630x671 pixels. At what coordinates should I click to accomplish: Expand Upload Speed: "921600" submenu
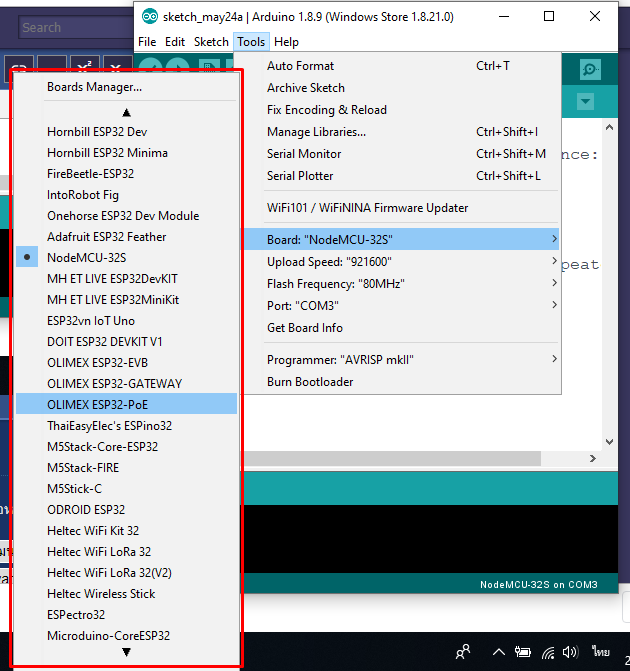(x=401, y=261)
